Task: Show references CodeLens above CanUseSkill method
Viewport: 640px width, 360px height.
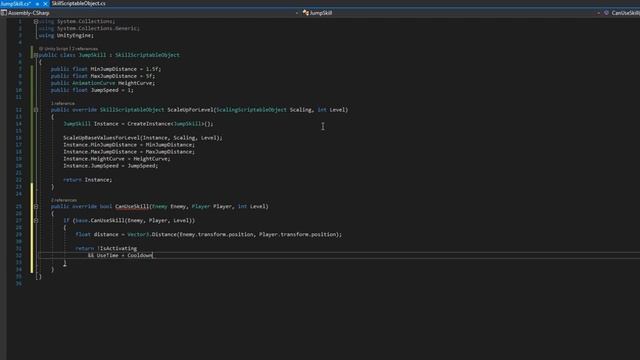Action: 64,200
